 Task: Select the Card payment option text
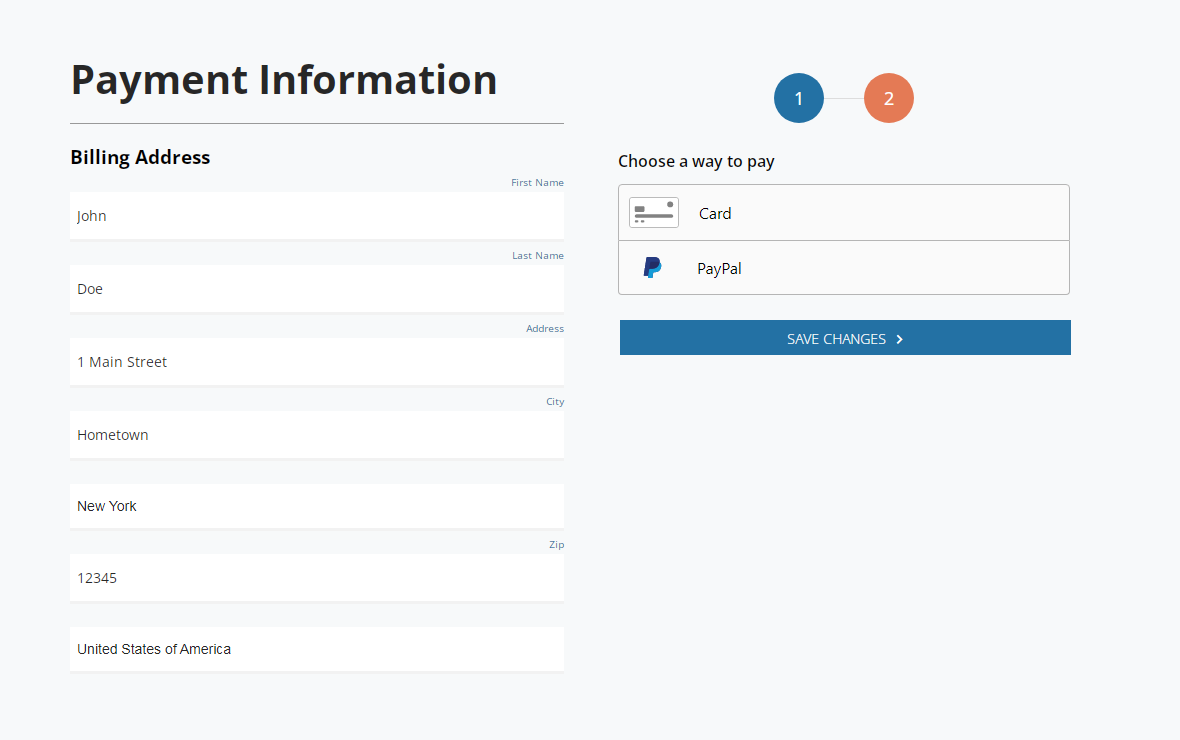click(715, 213)
